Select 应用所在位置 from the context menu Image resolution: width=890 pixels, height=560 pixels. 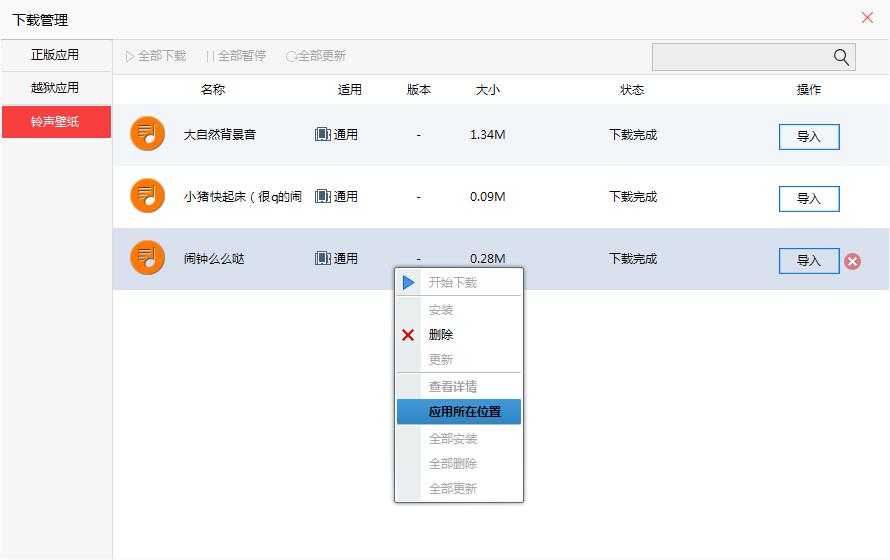click(x=464, y=412)
